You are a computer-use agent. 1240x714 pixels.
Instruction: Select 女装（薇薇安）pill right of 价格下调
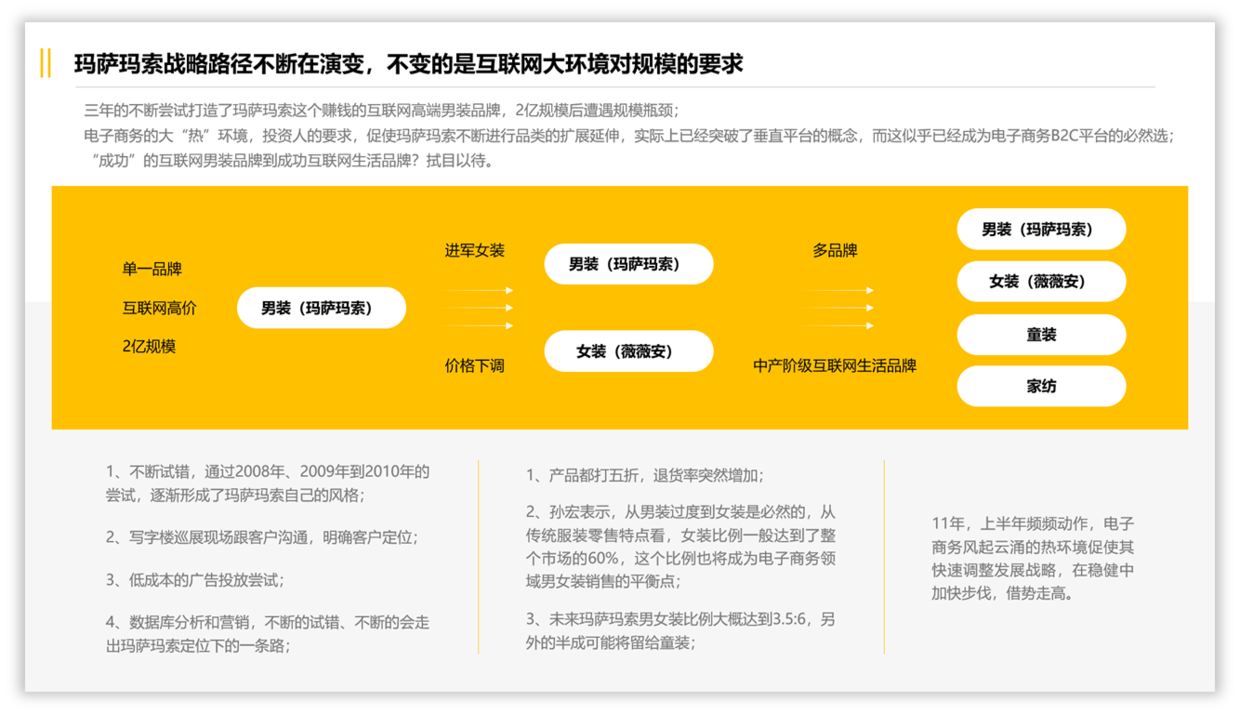(x=629, y=352)
